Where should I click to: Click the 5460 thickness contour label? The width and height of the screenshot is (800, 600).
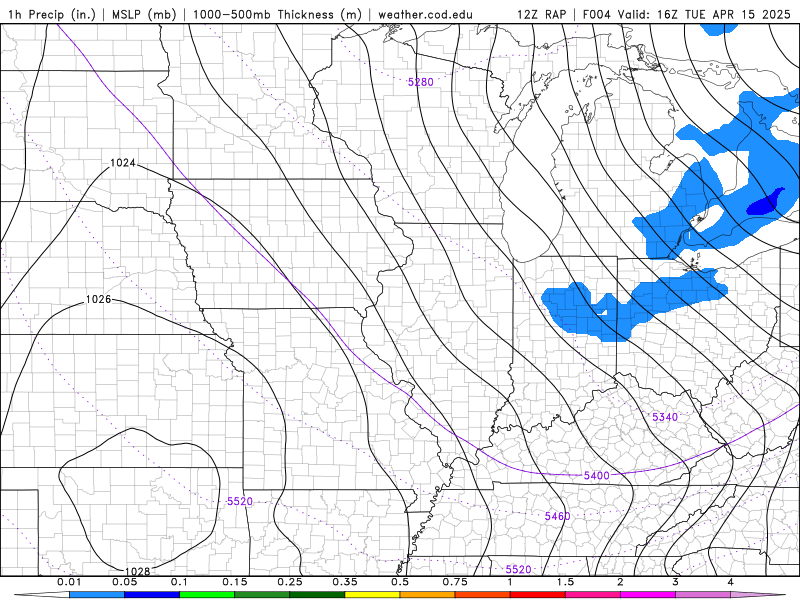point(557,516)
